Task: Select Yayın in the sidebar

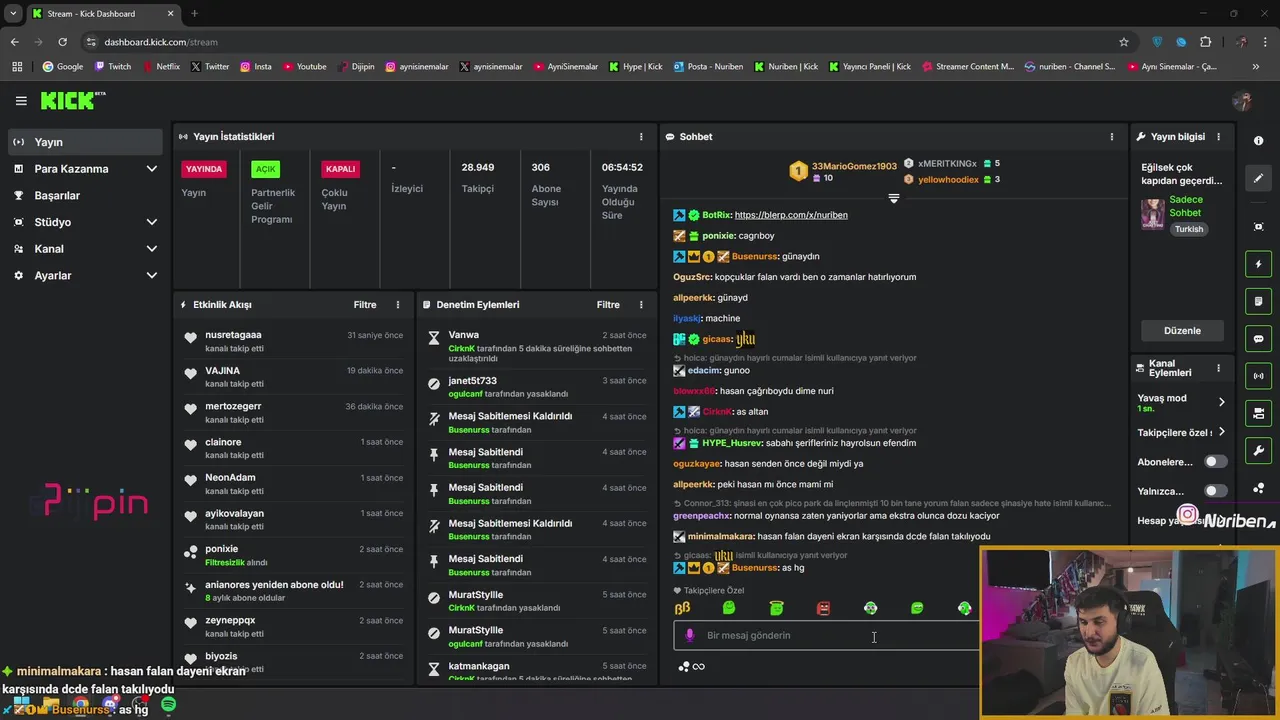Action: point(85,142)
